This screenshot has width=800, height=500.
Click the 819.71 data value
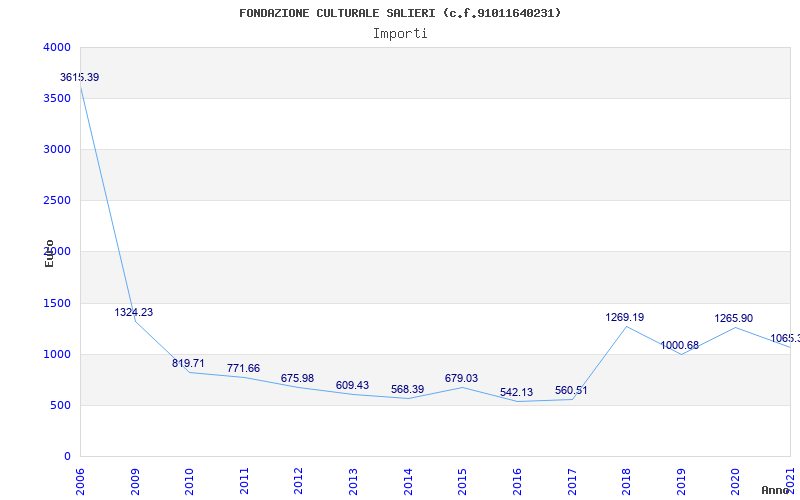pos(188,363)
